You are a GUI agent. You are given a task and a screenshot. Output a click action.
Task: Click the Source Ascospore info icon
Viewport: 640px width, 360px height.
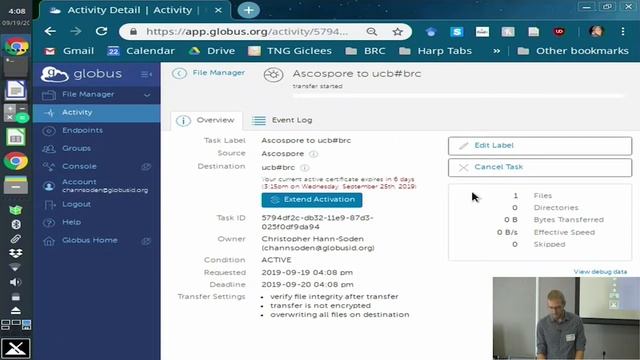[x=313, y=154]
